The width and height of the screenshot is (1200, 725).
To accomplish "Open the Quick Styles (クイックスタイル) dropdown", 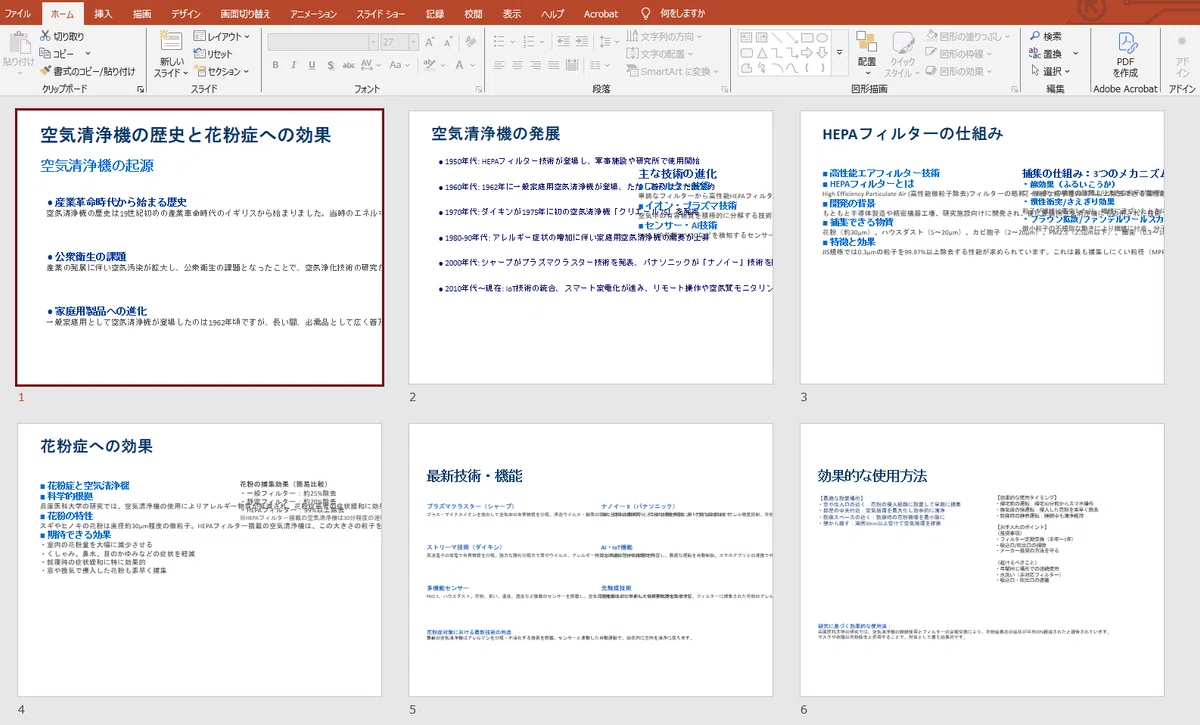I will pyautogui.click(x=903, y=55).
